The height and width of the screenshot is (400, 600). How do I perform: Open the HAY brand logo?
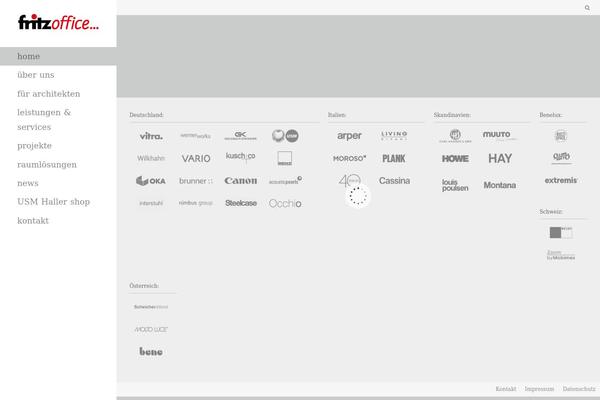coord(500,158)
